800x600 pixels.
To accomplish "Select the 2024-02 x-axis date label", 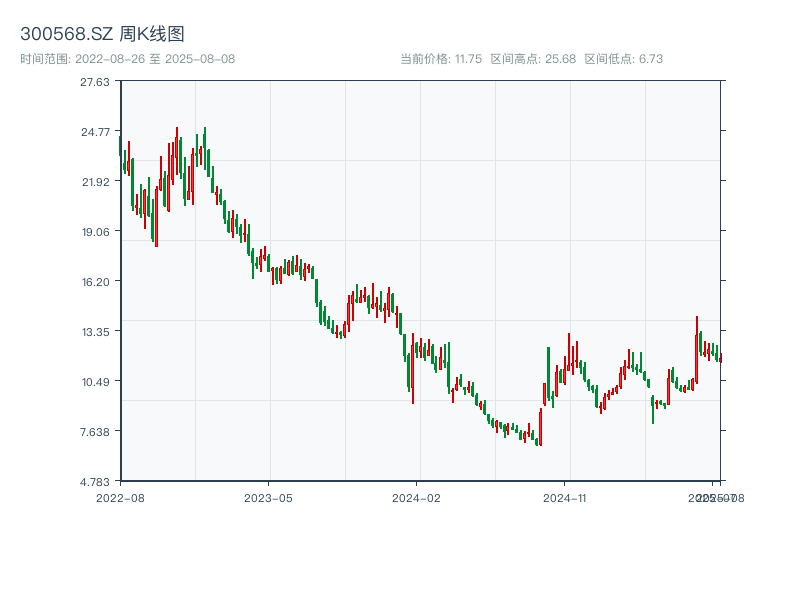I will (417, 497).
